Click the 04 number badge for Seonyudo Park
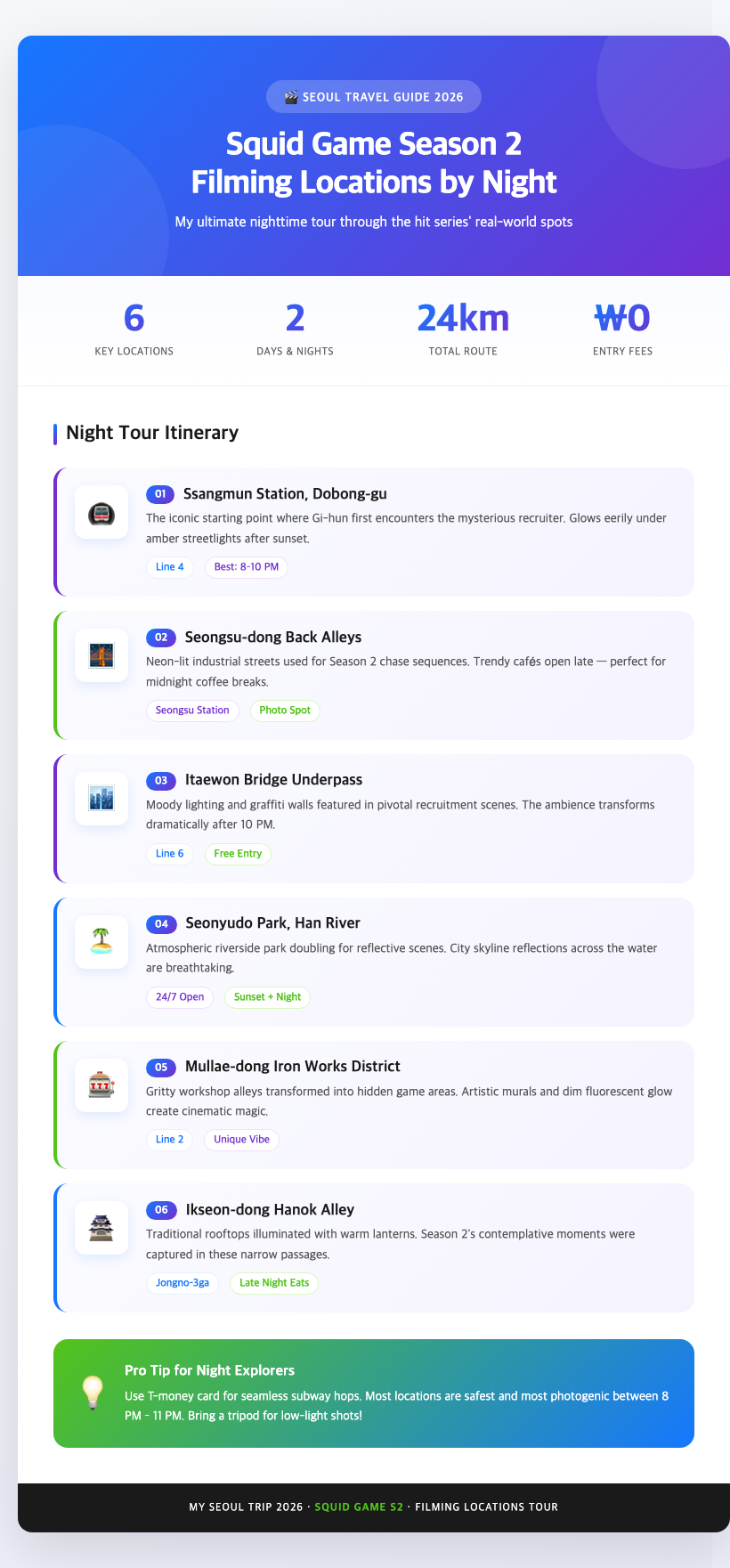 point(161,924)
